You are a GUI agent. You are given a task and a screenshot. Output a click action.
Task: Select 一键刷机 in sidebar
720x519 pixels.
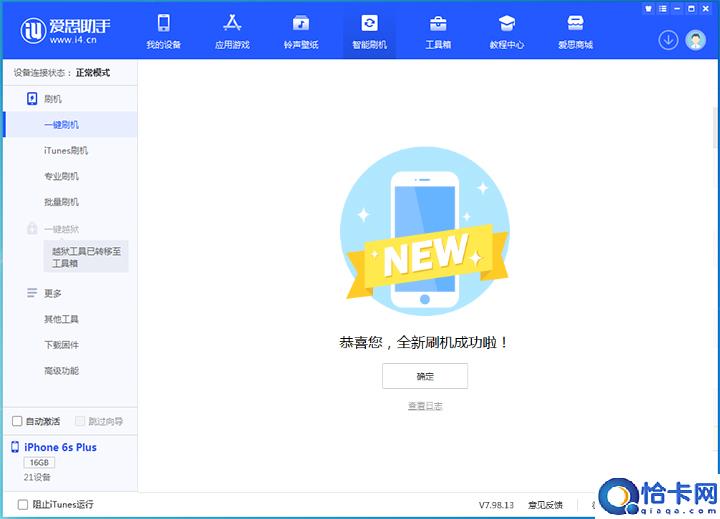point(70,124)
